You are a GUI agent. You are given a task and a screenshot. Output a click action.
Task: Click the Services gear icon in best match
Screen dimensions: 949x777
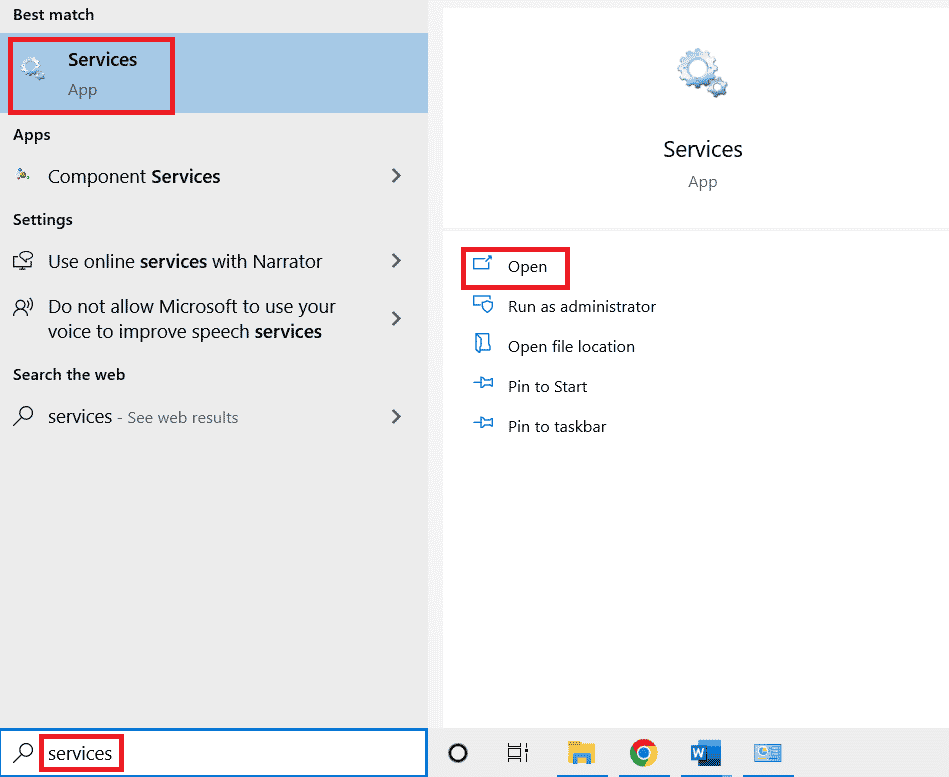coord(32,68)
